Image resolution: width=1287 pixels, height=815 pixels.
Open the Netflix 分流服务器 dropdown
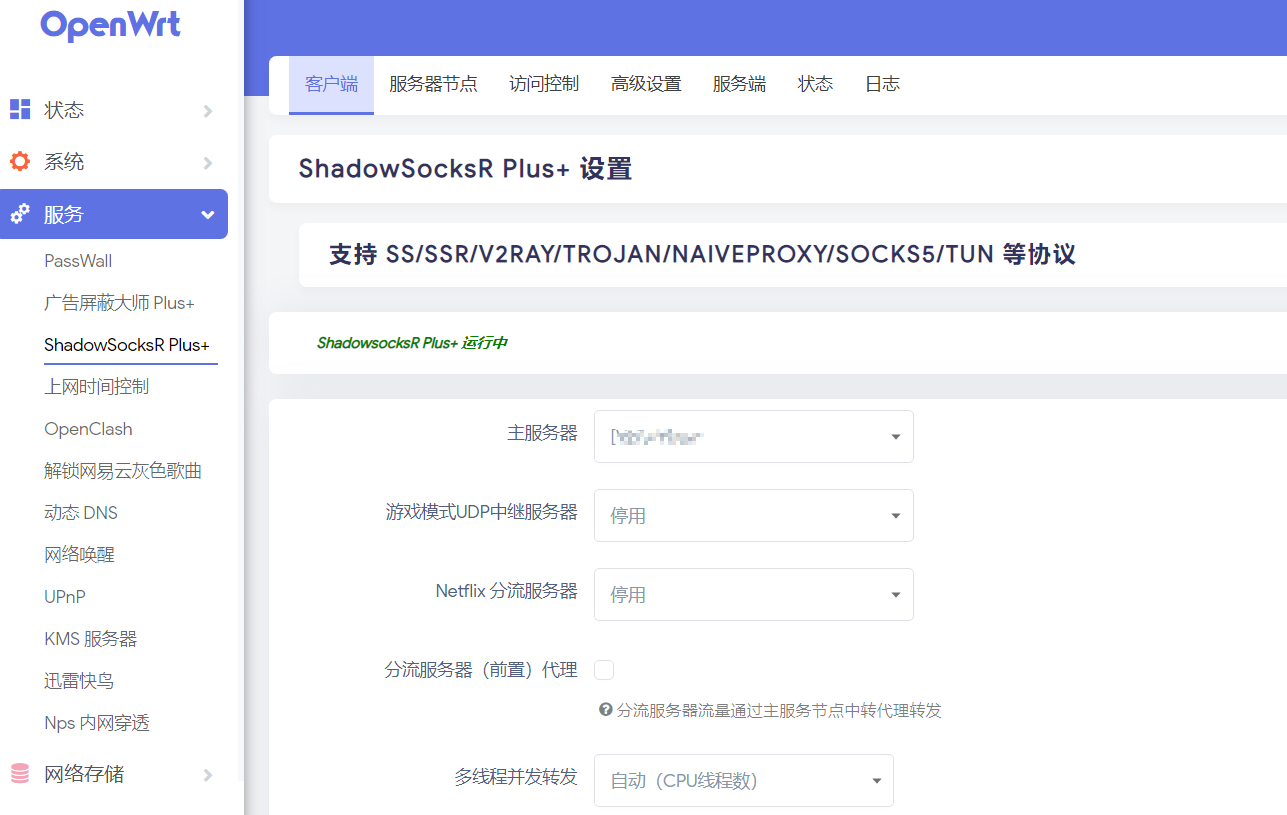pyautogui.click(x=754, y=594)
